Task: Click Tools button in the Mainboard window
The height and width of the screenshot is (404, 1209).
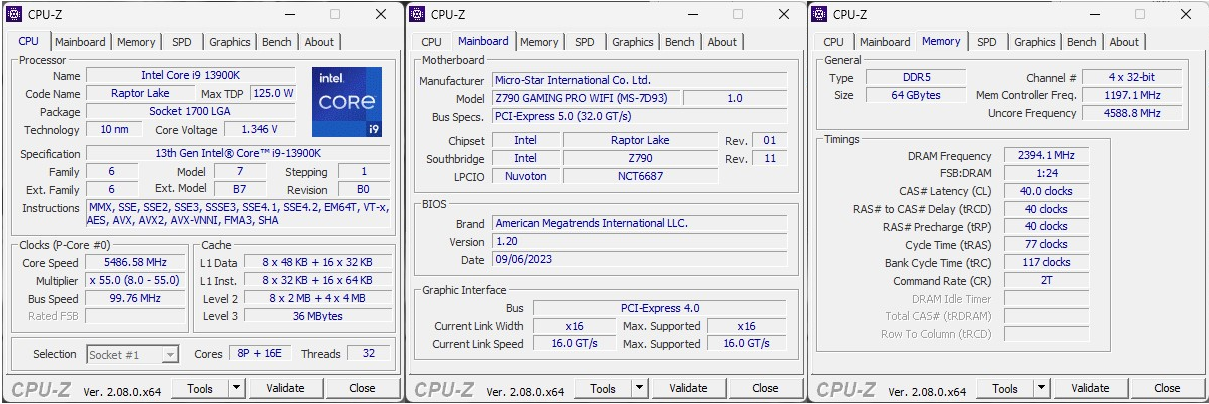Action: coord(602,388)
